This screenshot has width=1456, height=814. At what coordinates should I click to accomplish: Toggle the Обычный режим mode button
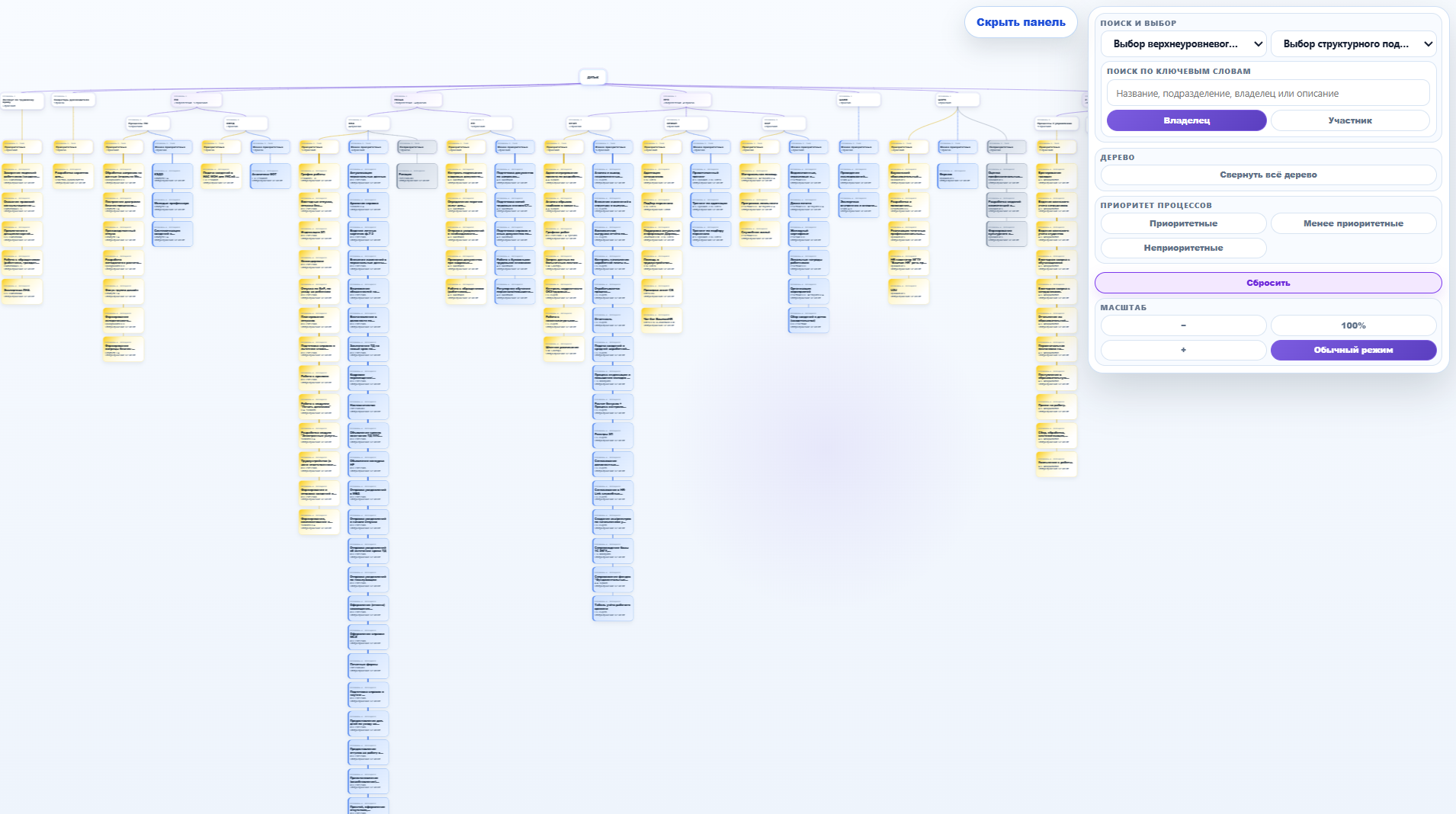click(1353, 350)
